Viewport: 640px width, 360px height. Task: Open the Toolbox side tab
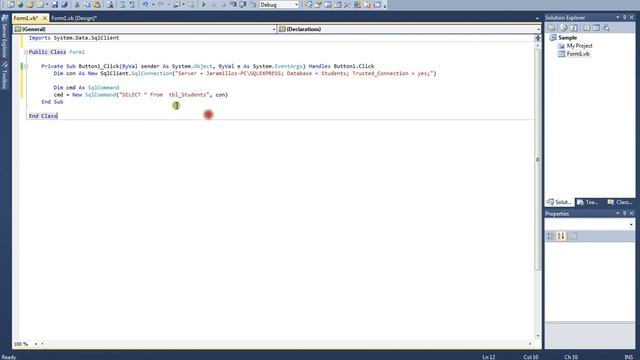(x=4, y=76)
